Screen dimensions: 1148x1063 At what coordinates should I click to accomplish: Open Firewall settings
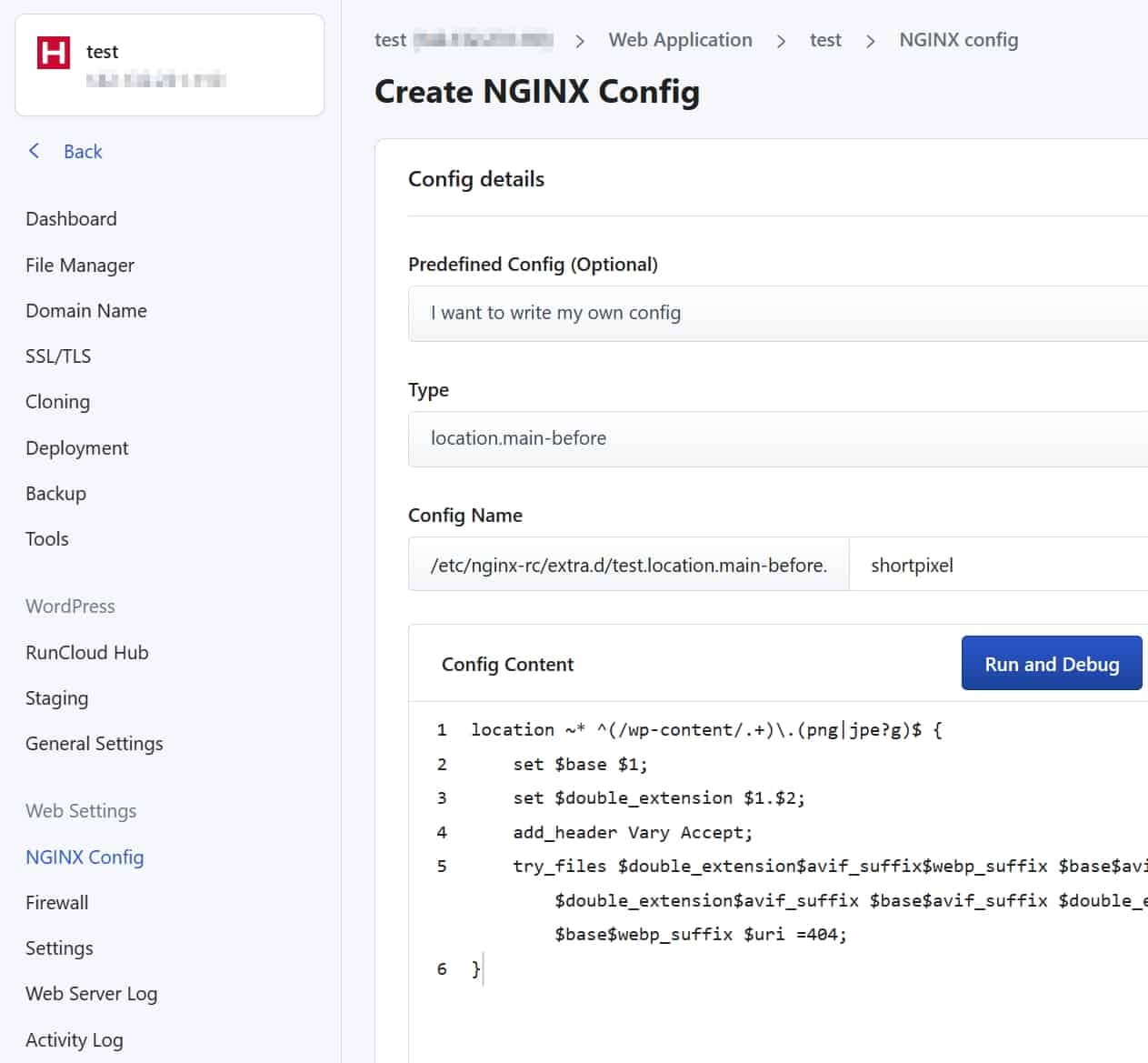click(56, 903)
